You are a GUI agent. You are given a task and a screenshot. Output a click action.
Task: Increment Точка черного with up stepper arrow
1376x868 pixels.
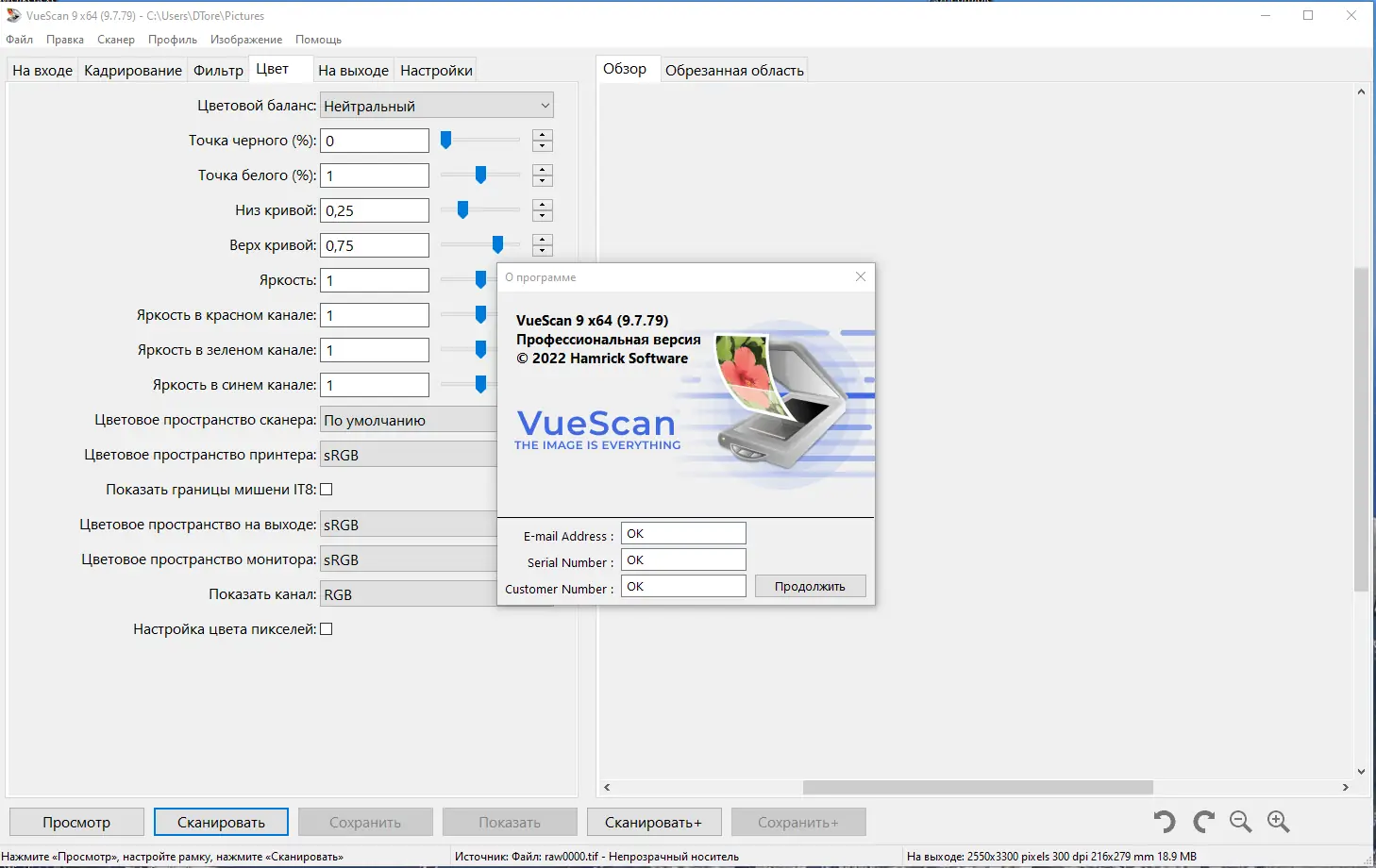click(542, 134)
